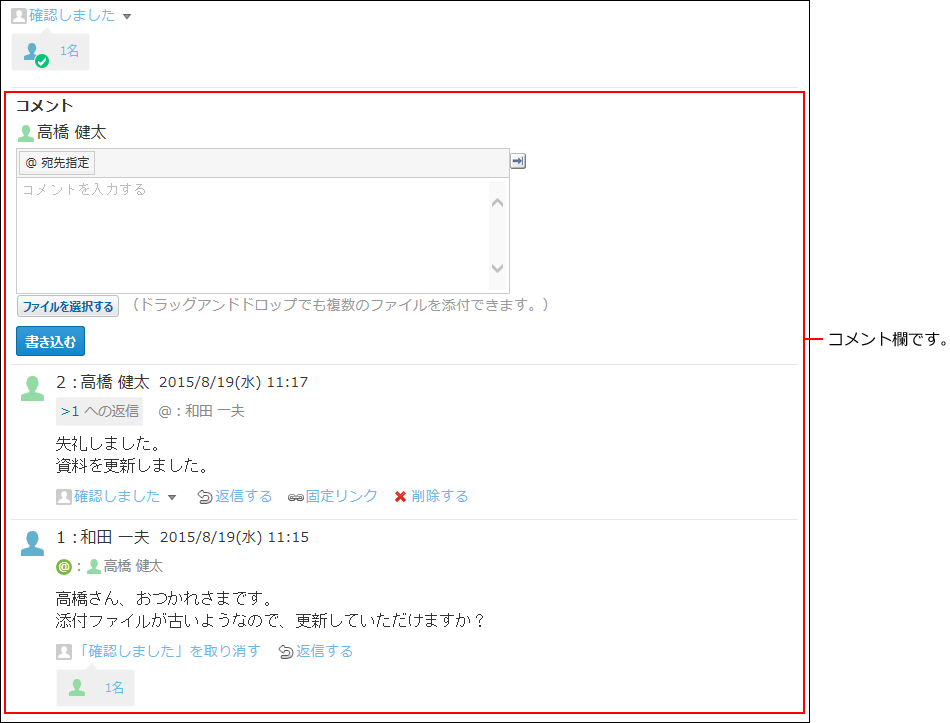The image size is (950, 723).
Task: Open the 固定リンク permalink
Action: click(x=342, y=496)
